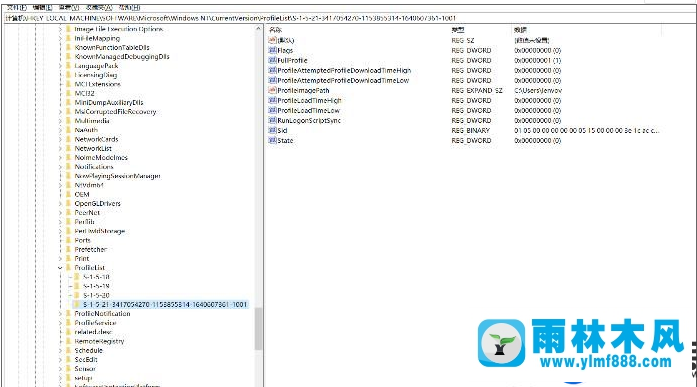Click the S-1-5-18 folder icon

pos(77,277)
